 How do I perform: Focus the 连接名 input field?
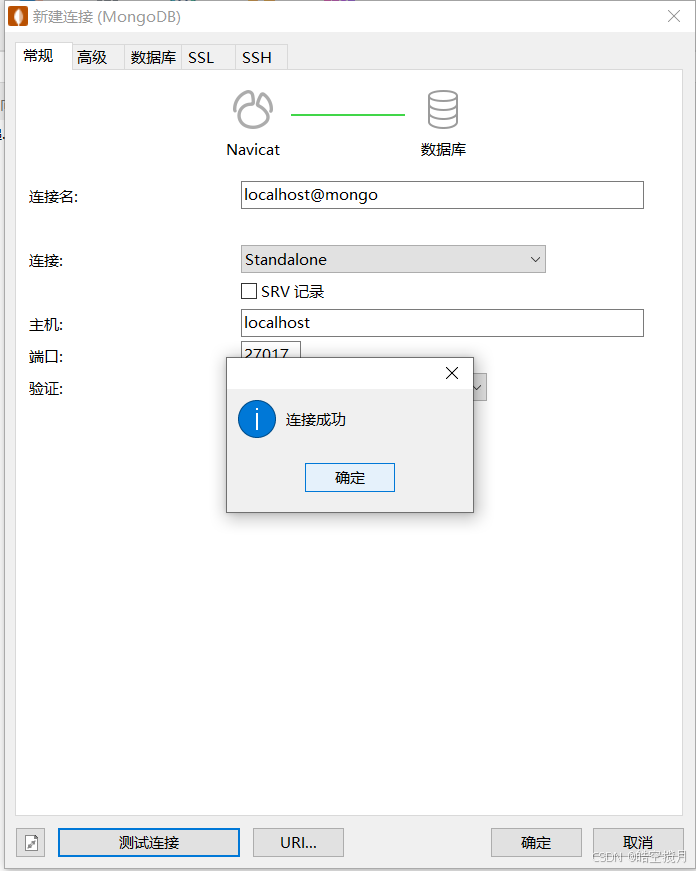[x=442, y=195]
